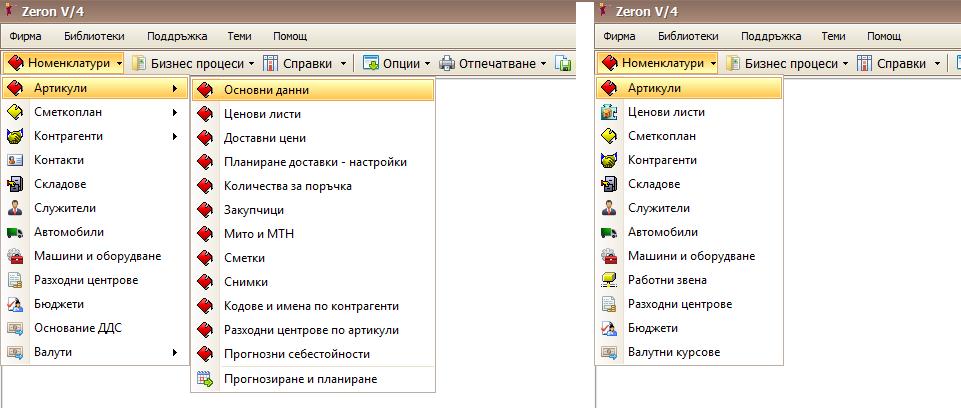Click the red icon beside Мито и МТН
The width and height of the screenshot is (961, 408).
click(205, 234)
